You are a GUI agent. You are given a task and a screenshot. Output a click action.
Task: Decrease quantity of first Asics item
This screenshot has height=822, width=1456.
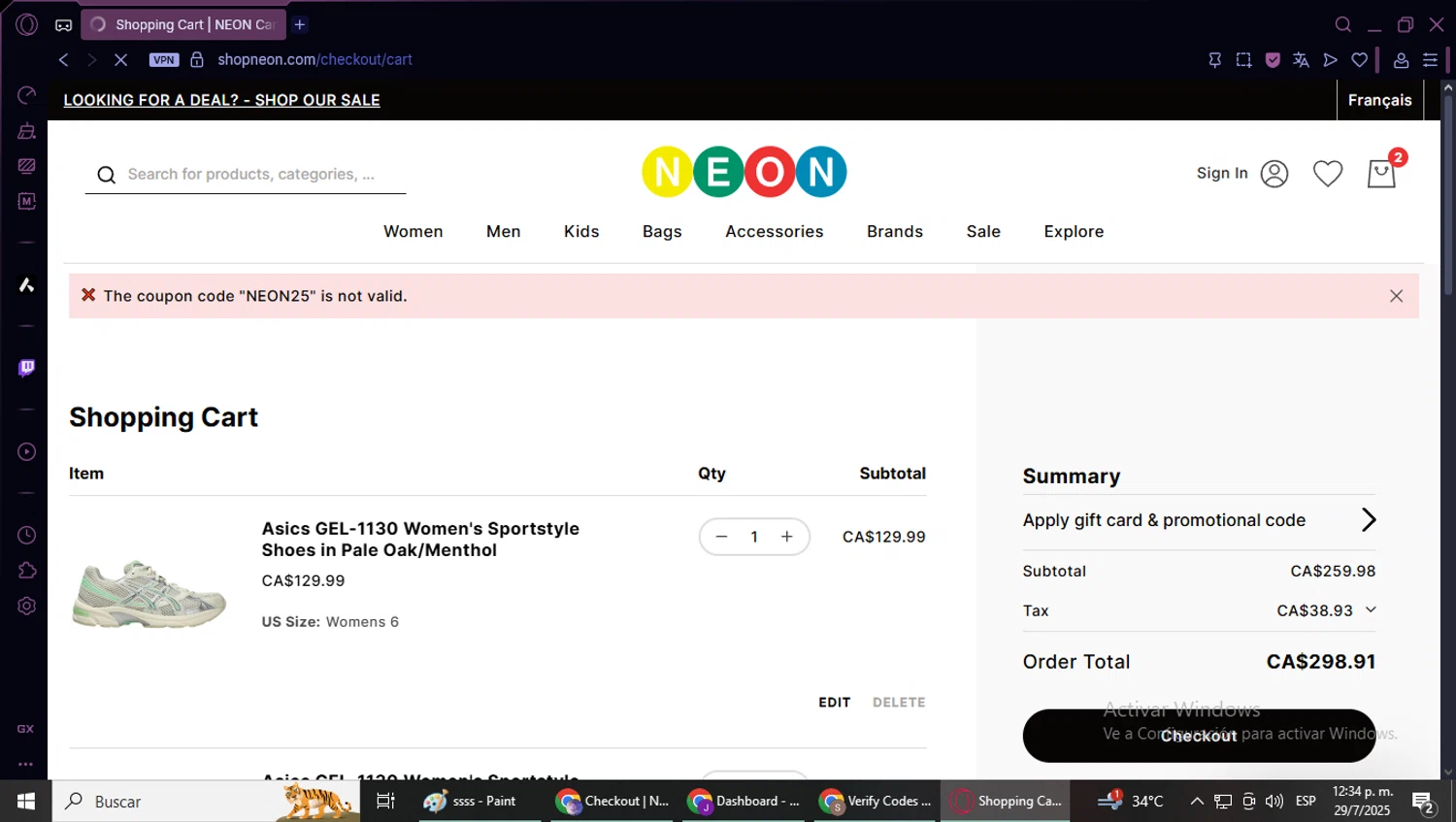[x=721, y=537]
